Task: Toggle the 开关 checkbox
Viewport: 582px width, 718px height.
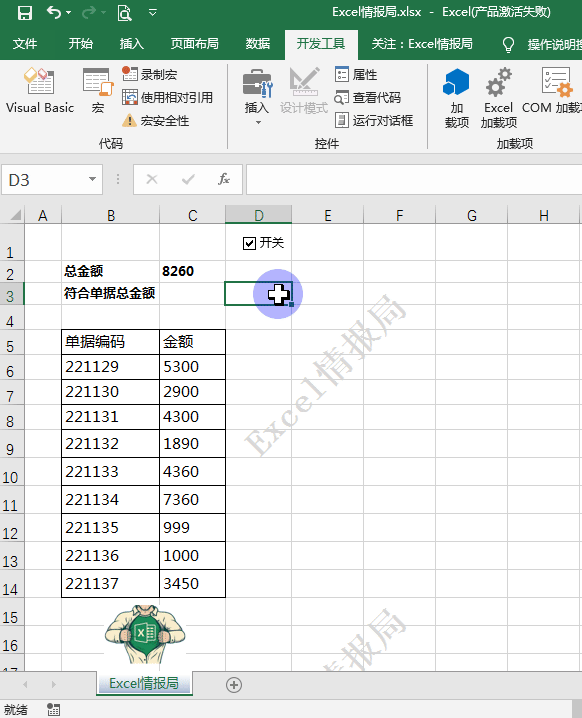Action: click(x=249, y=244)
